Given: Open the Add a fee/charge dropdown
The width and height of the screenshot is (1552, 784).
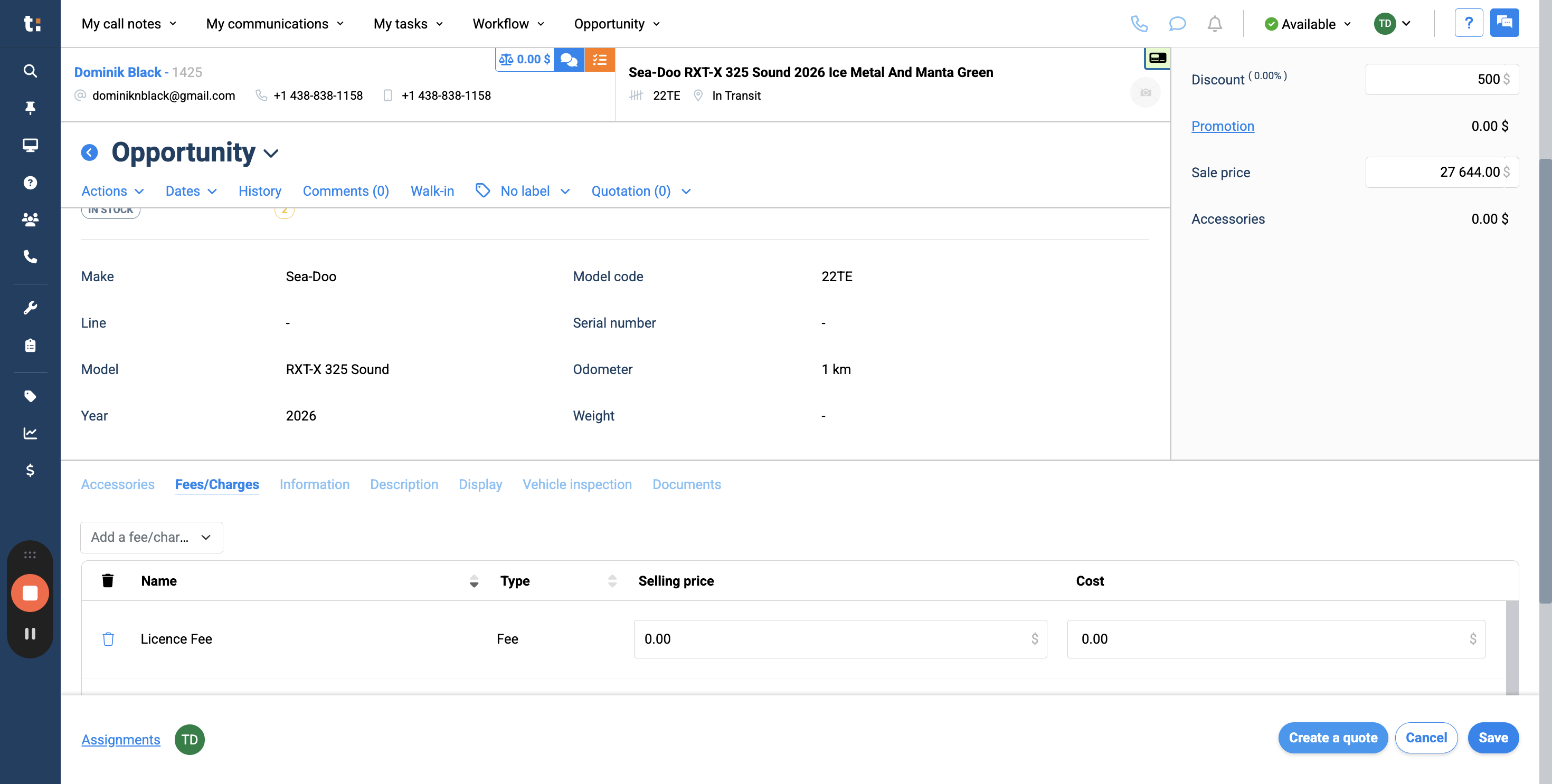Looking at the screenshot, I should point(151,537).
